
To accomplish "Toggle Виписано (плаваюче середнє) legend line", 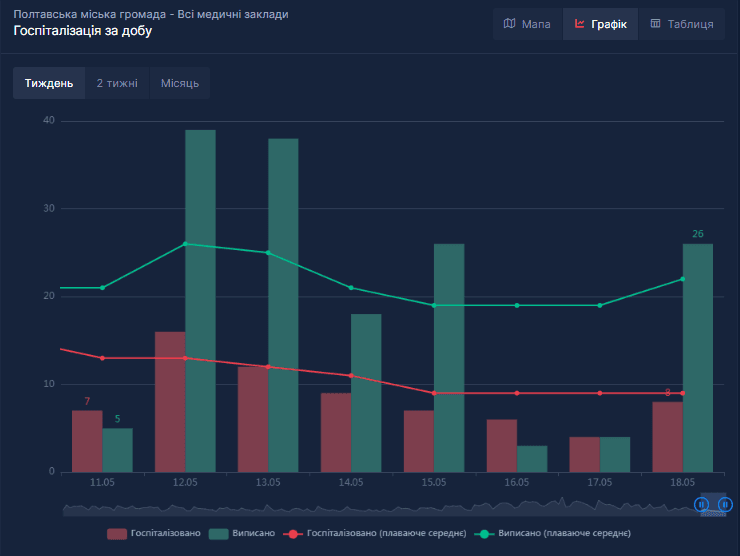I will coord(553,533).
